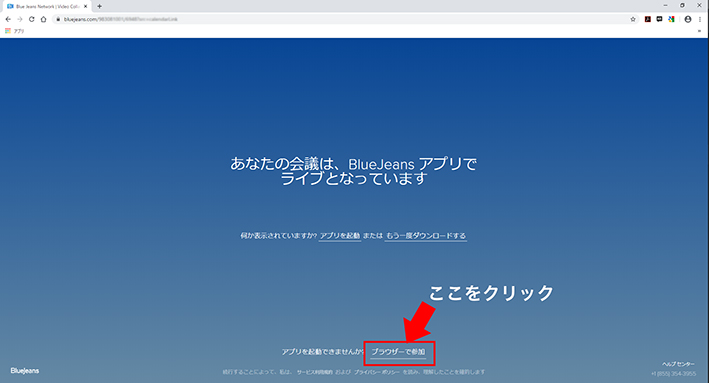Open the ヘルプセンター link

tap(678, 364)
